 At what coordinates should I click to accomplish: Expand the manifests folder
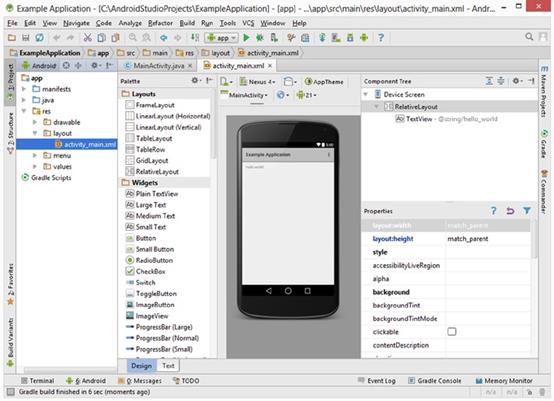pyautogui.click(x=24, y=89)
